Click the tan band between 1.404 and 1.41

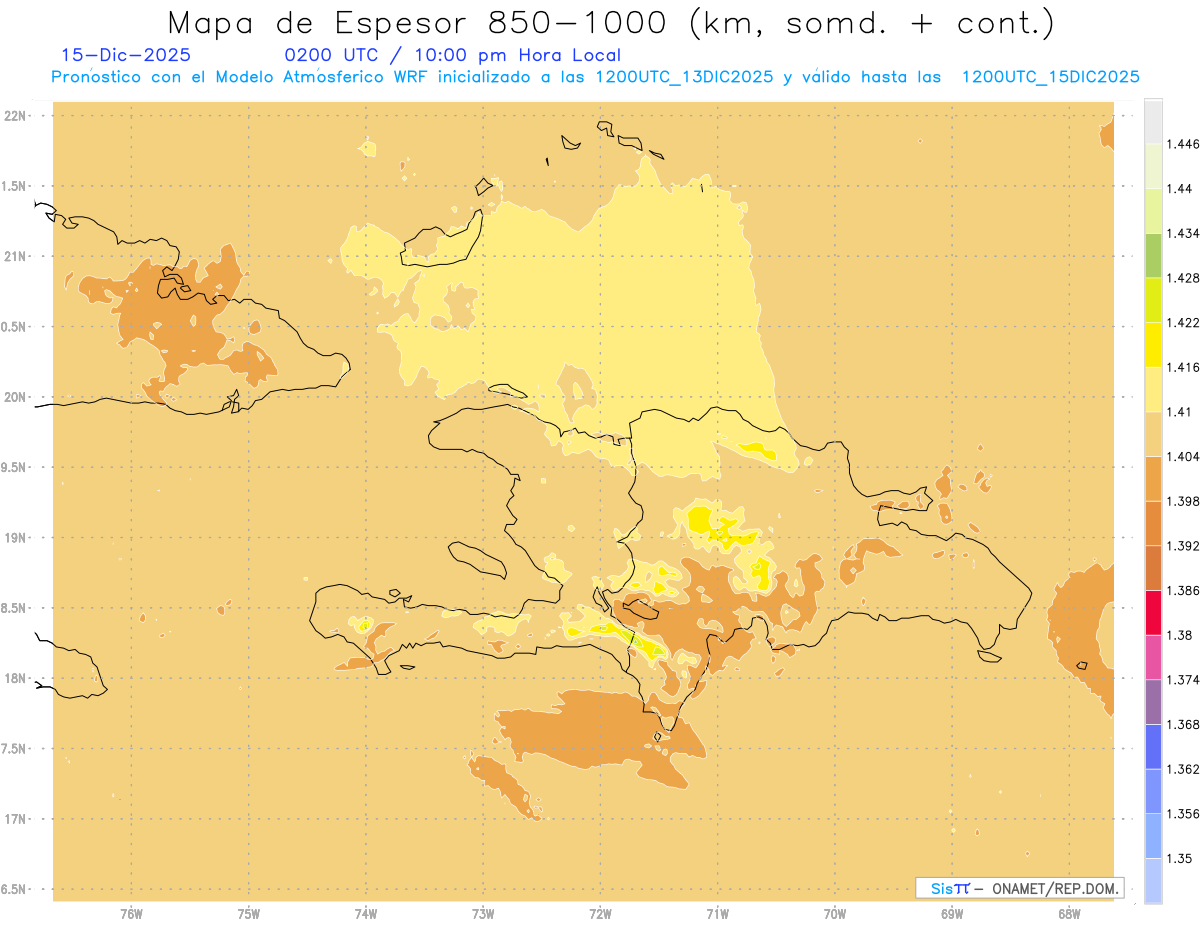1153,434
